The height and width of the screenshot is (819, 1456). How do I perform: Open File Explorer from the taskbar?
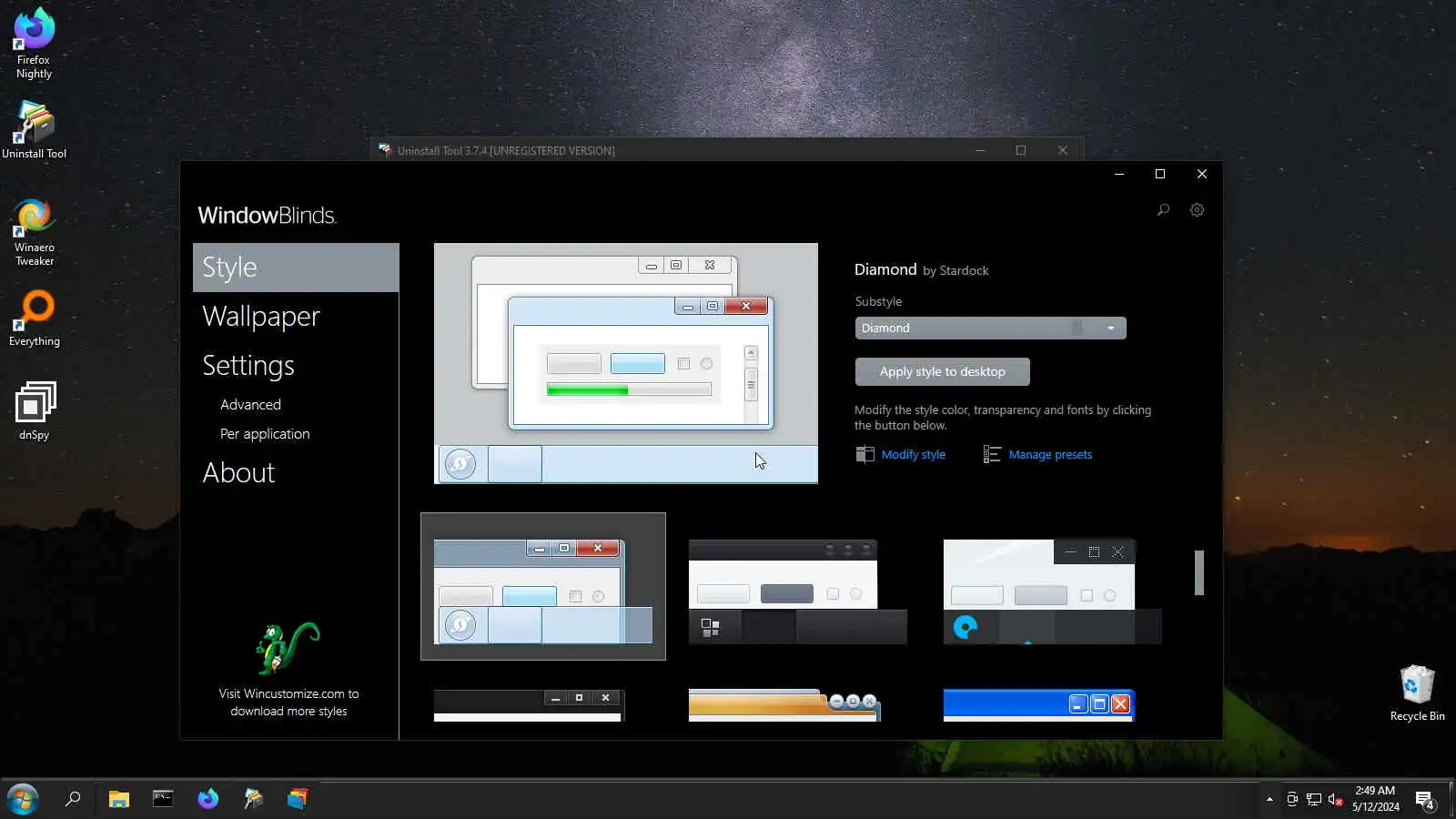tap(118, 799)
